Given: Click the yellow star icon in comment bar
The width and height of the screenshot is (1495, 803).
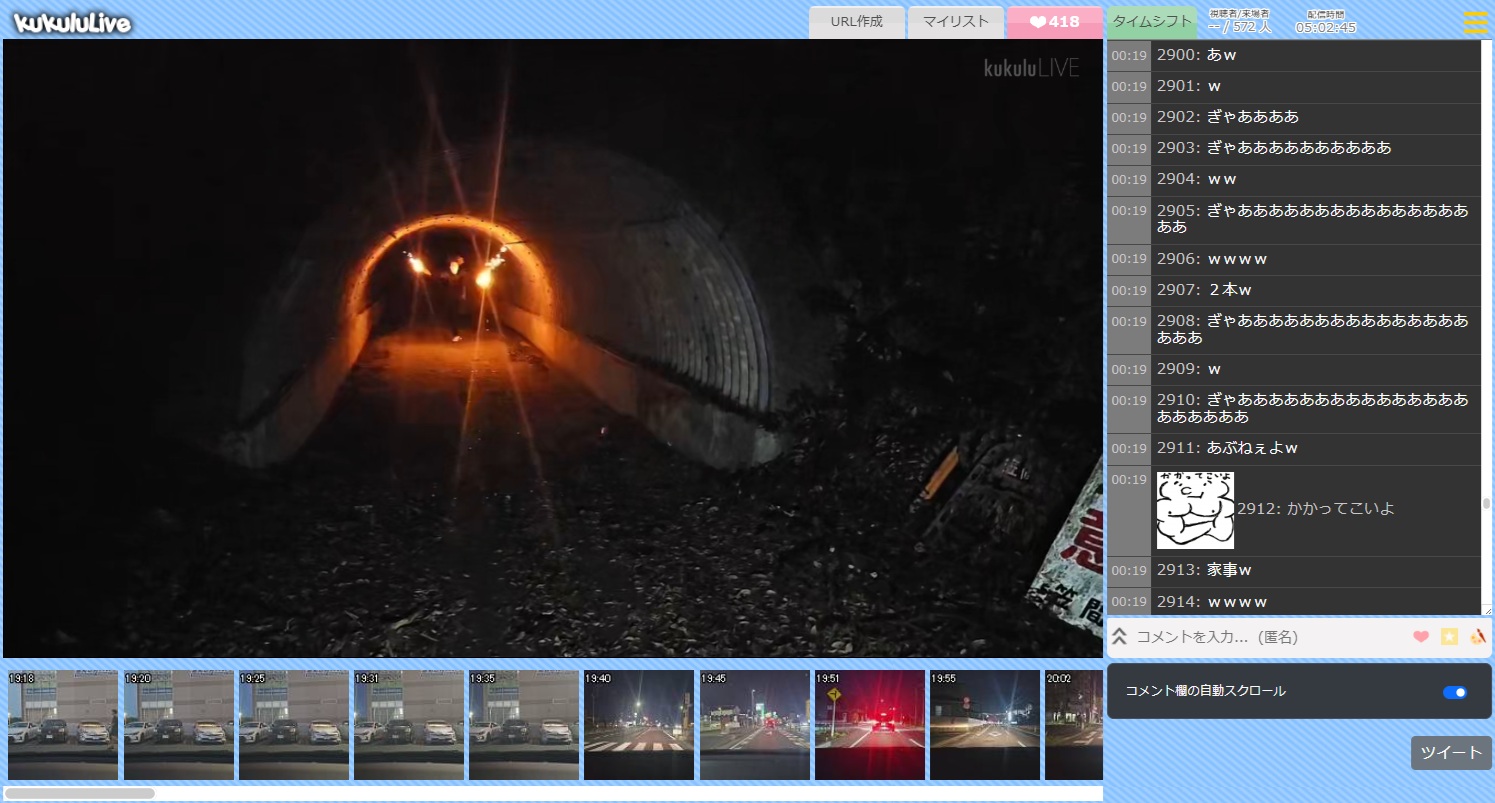Looking at the screenshot, I should click(x=1449, y=637).
